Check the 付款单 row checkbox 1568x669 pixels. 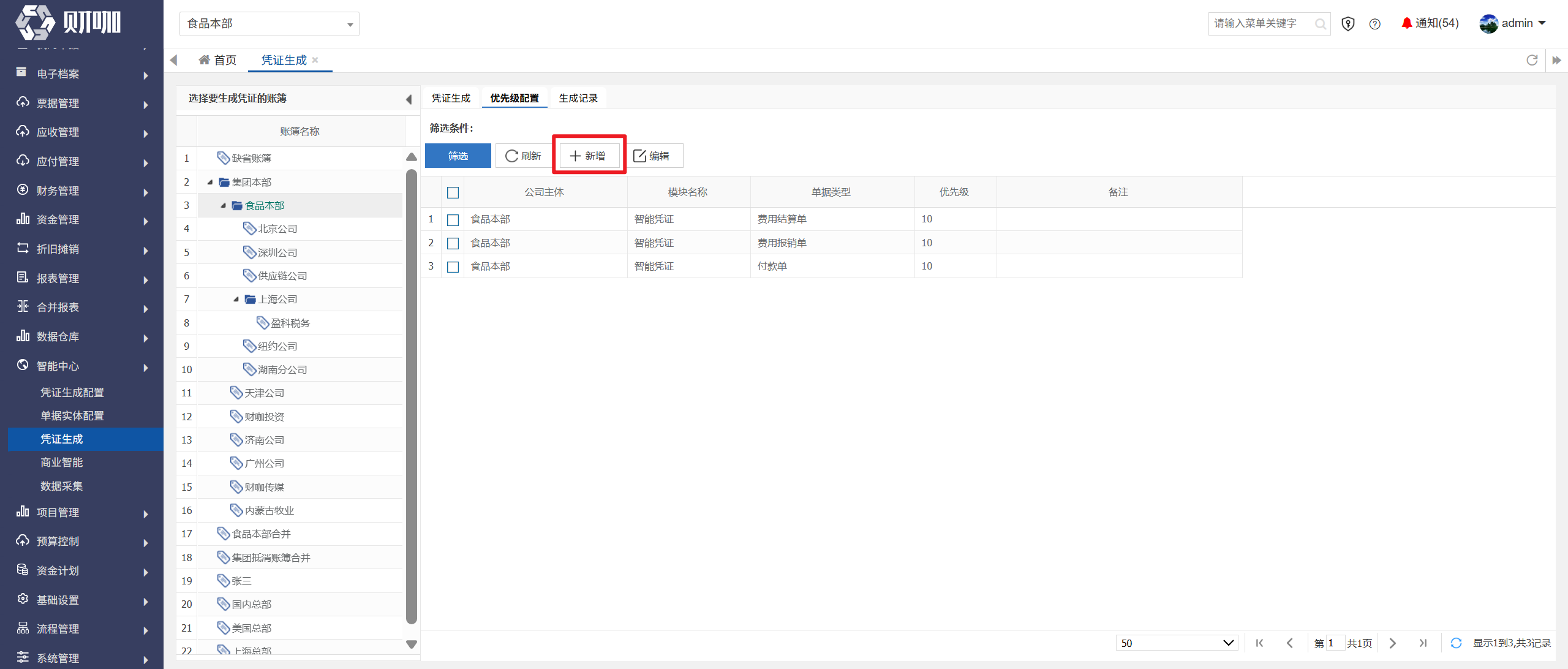click(x=453, y=267)
